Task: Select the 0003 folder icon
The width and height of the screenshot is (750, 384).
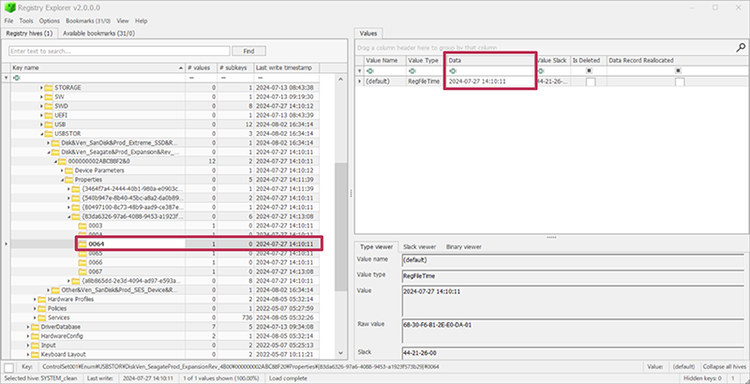Action: pyautogui.click(x=83, y=226)
